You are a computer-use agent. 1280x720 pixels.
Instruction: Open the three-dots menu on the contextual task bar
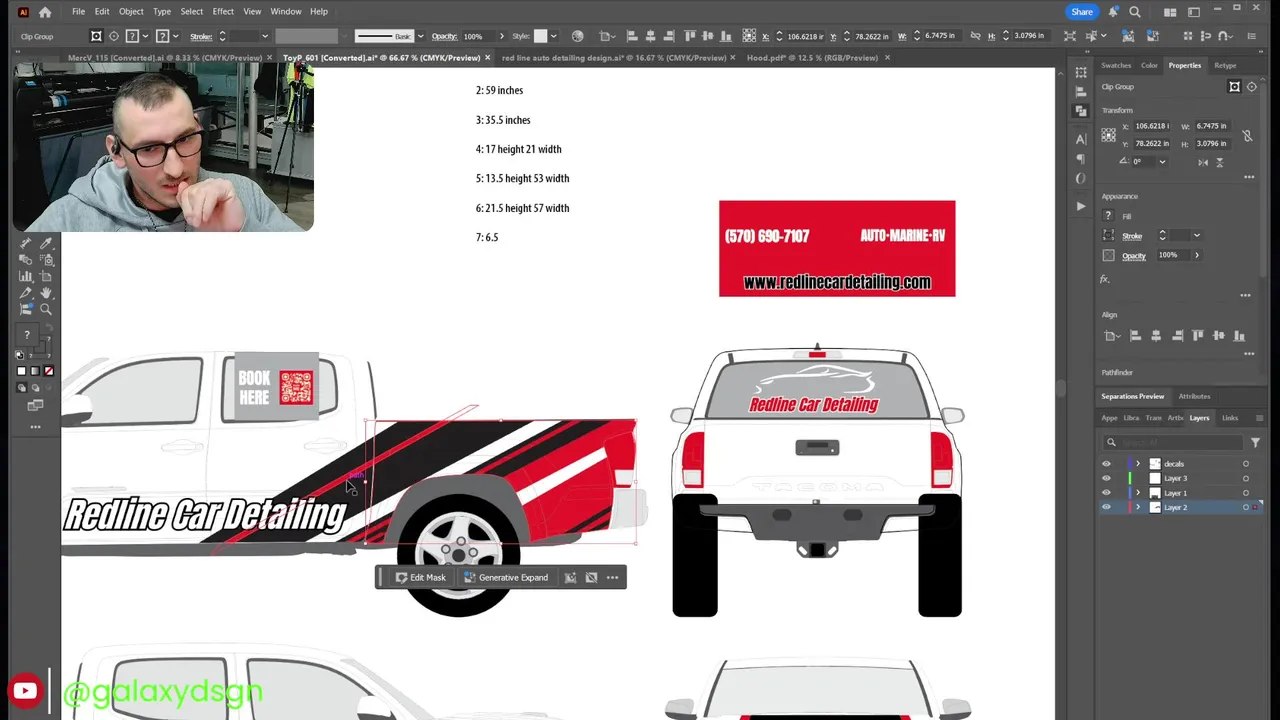click(612, 577)
